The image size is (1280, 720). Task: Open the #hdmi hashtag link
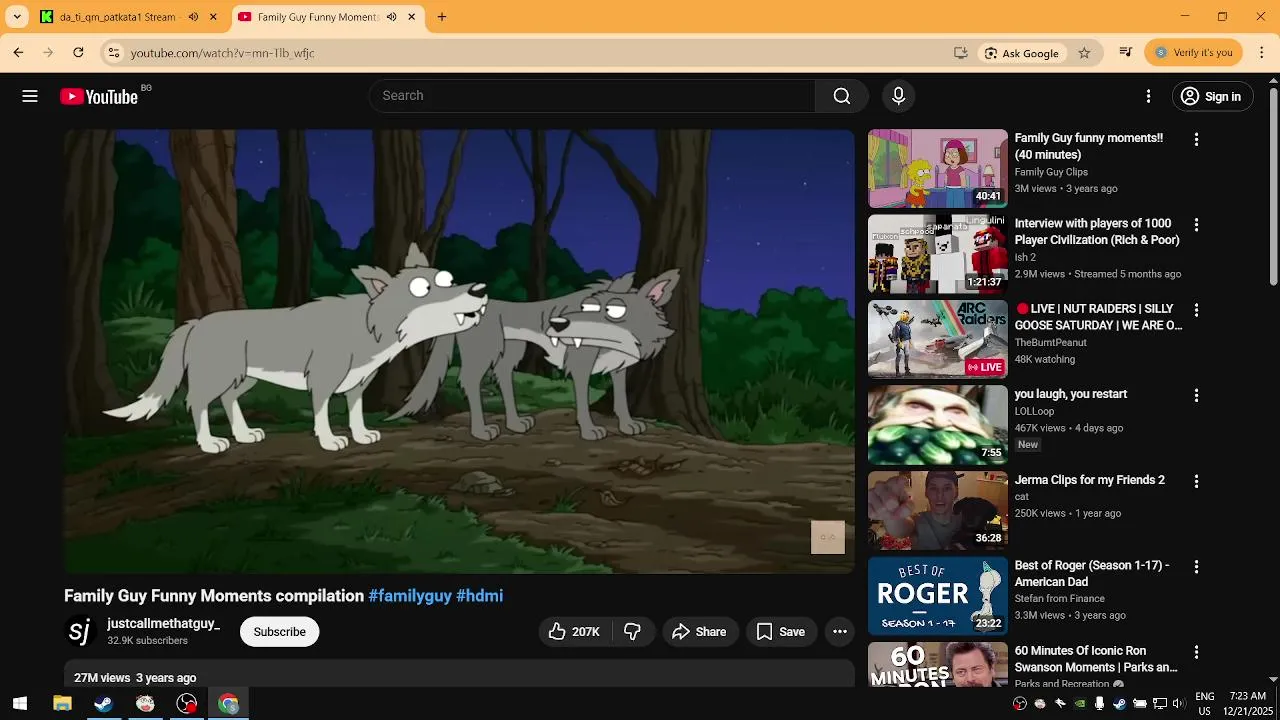479,596
